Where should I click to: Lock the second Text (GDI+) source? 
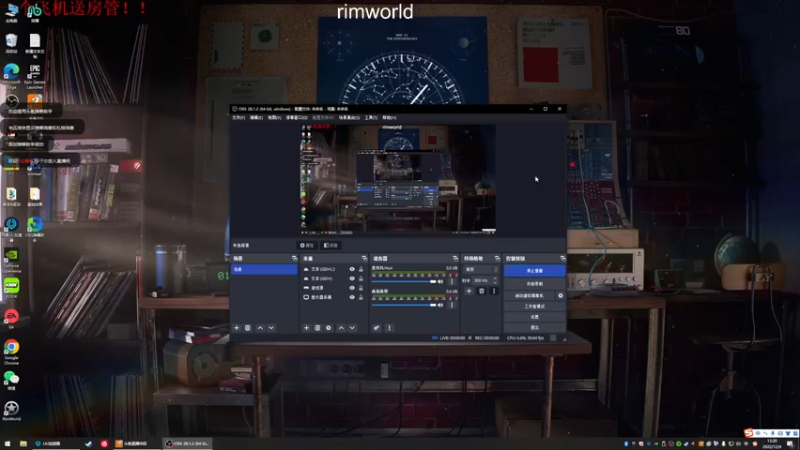[361, 278]
